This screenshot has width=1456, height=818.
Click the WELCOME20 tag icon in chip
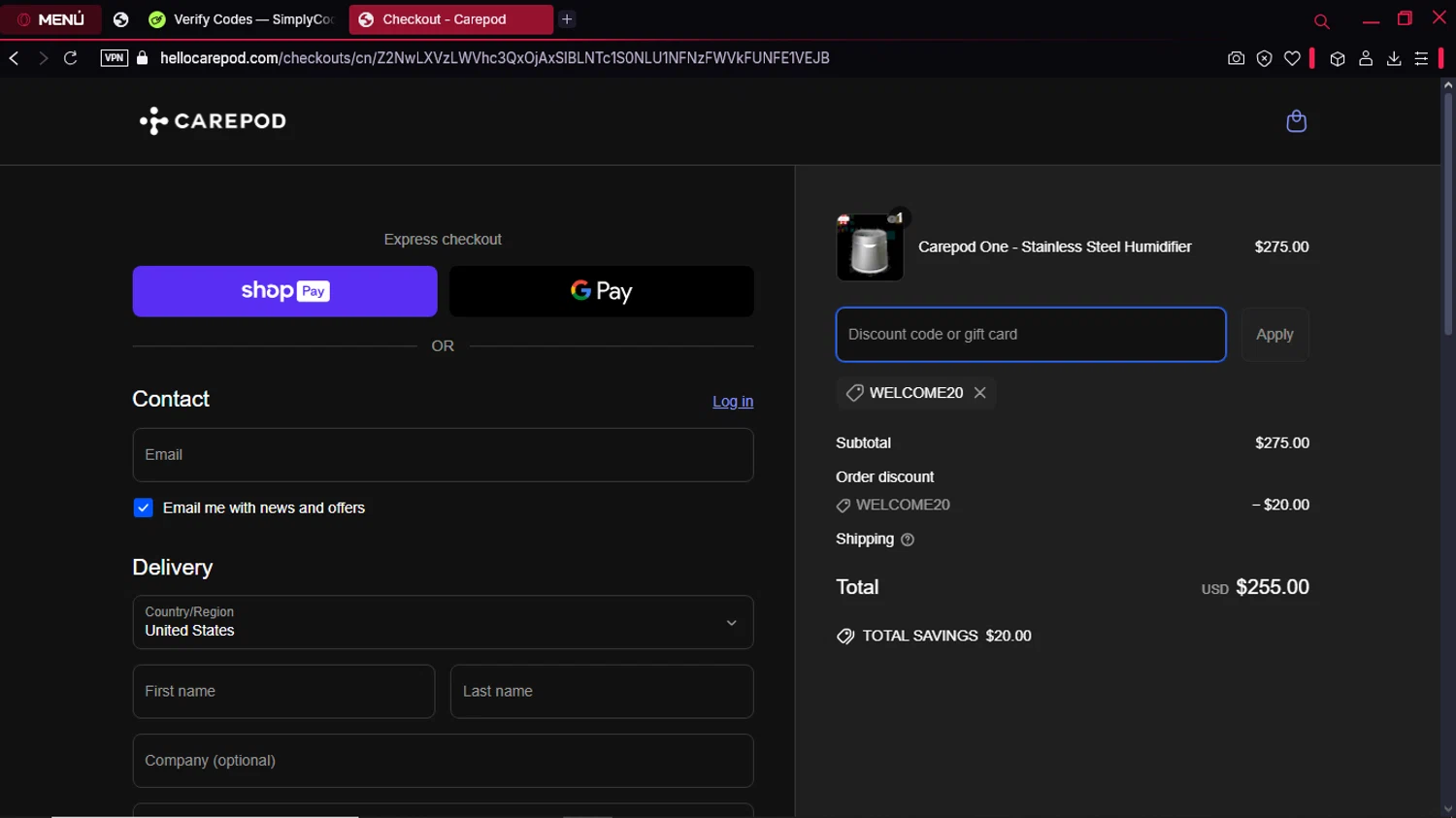coord(854,393)
